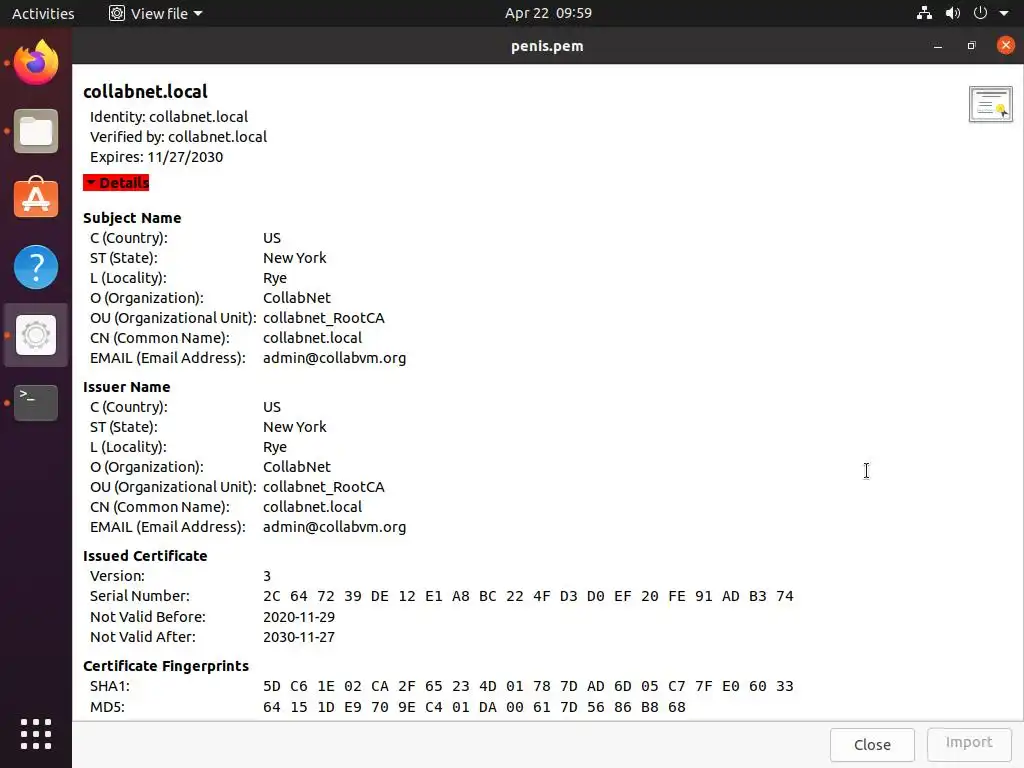Viewport: 1024px width, 768px height.
Task: Restore the penis.pem window size
Action: [x=971, y=46]
